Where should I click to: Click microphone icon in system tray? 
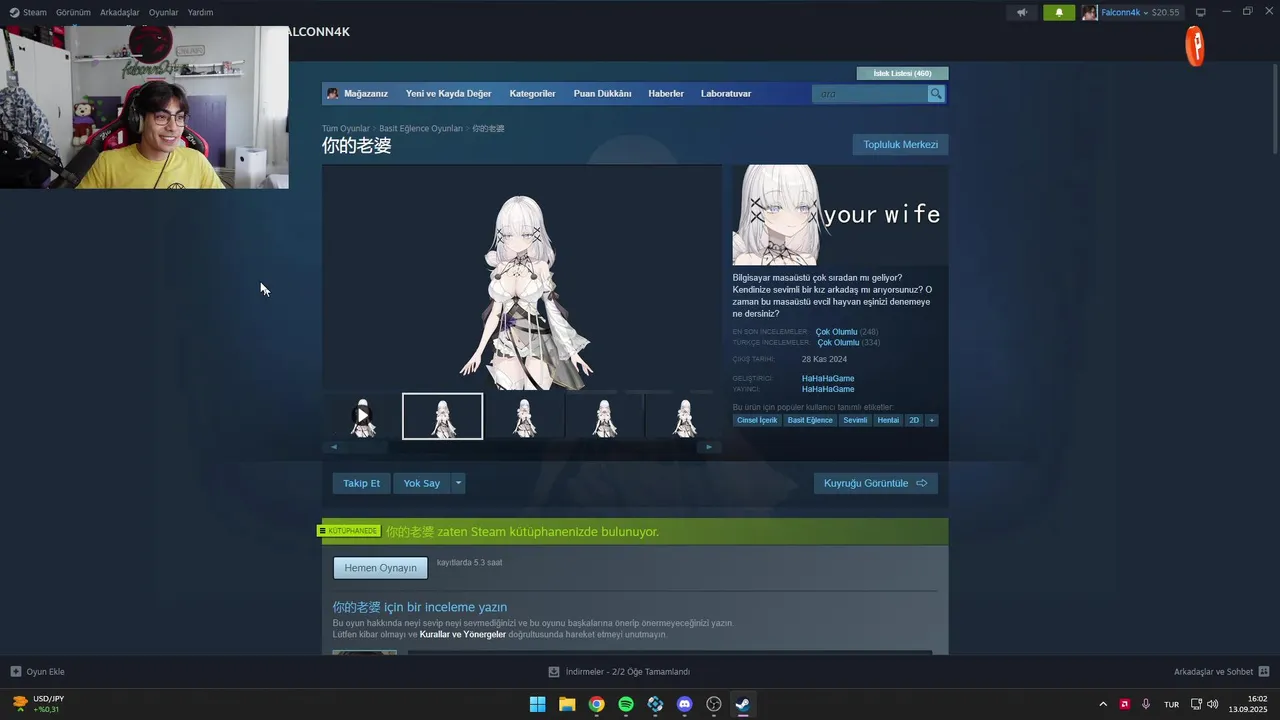coord(1146,704)
